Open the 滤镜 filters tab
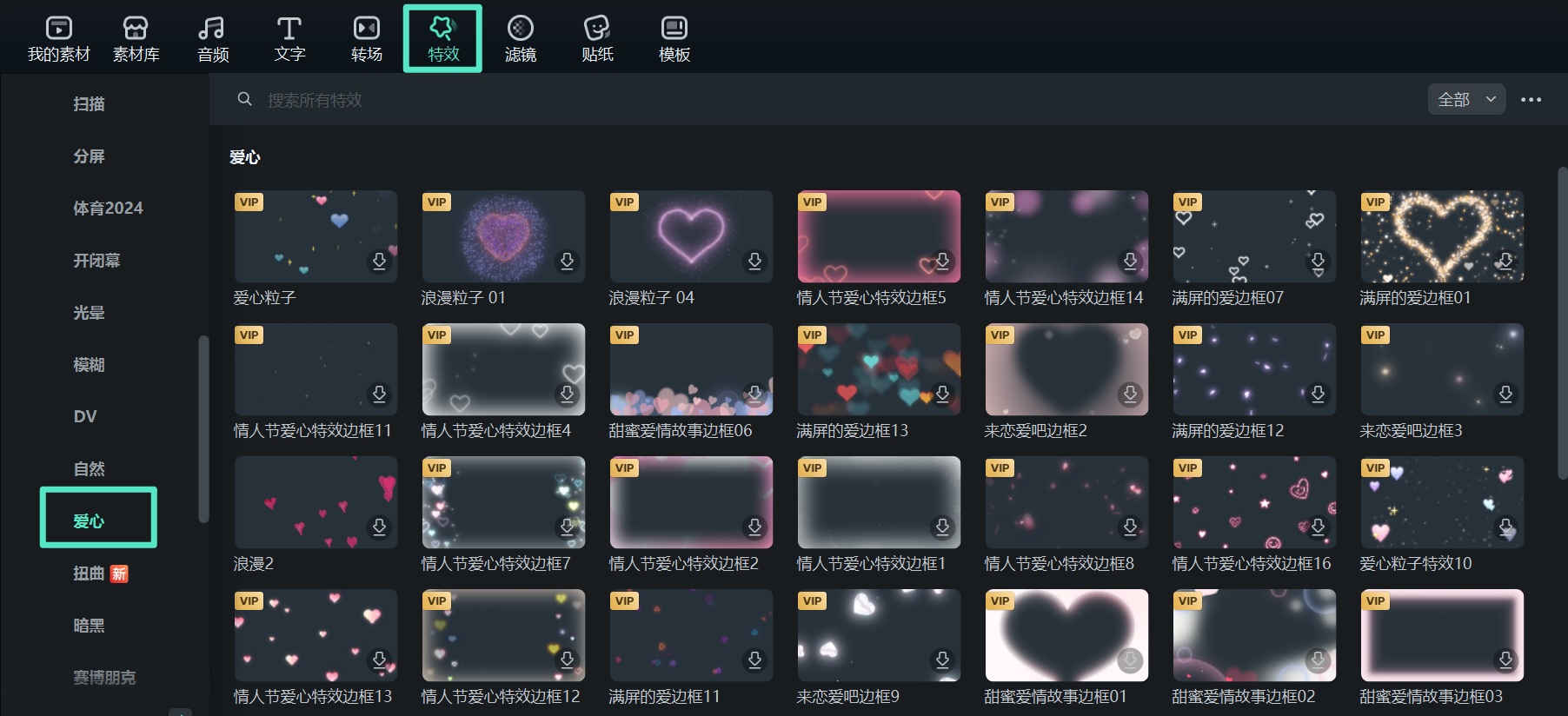The width and height of the screenshot is (1568, 716). tap(520, 39)
